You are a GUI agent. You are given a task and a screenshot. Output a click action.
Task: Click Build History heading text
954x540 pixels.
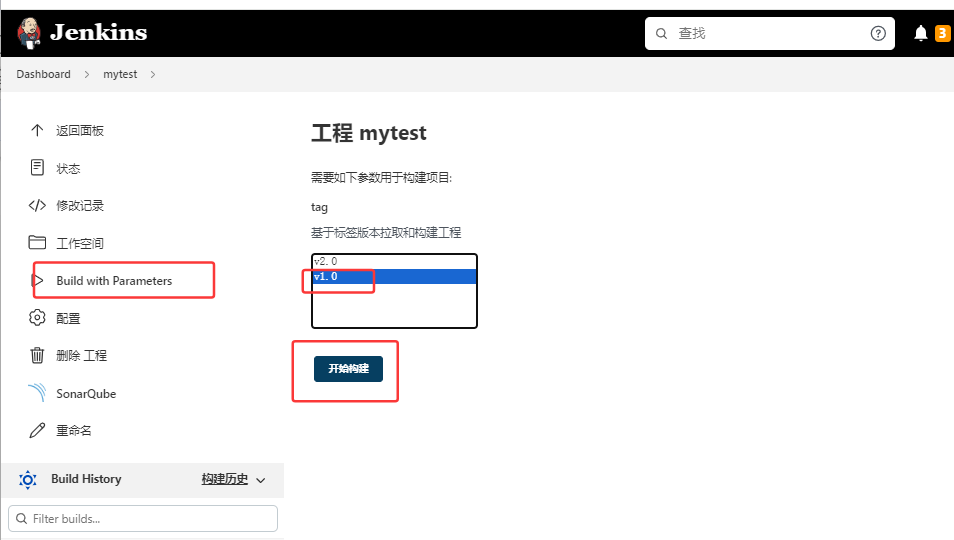pos(86,479)
